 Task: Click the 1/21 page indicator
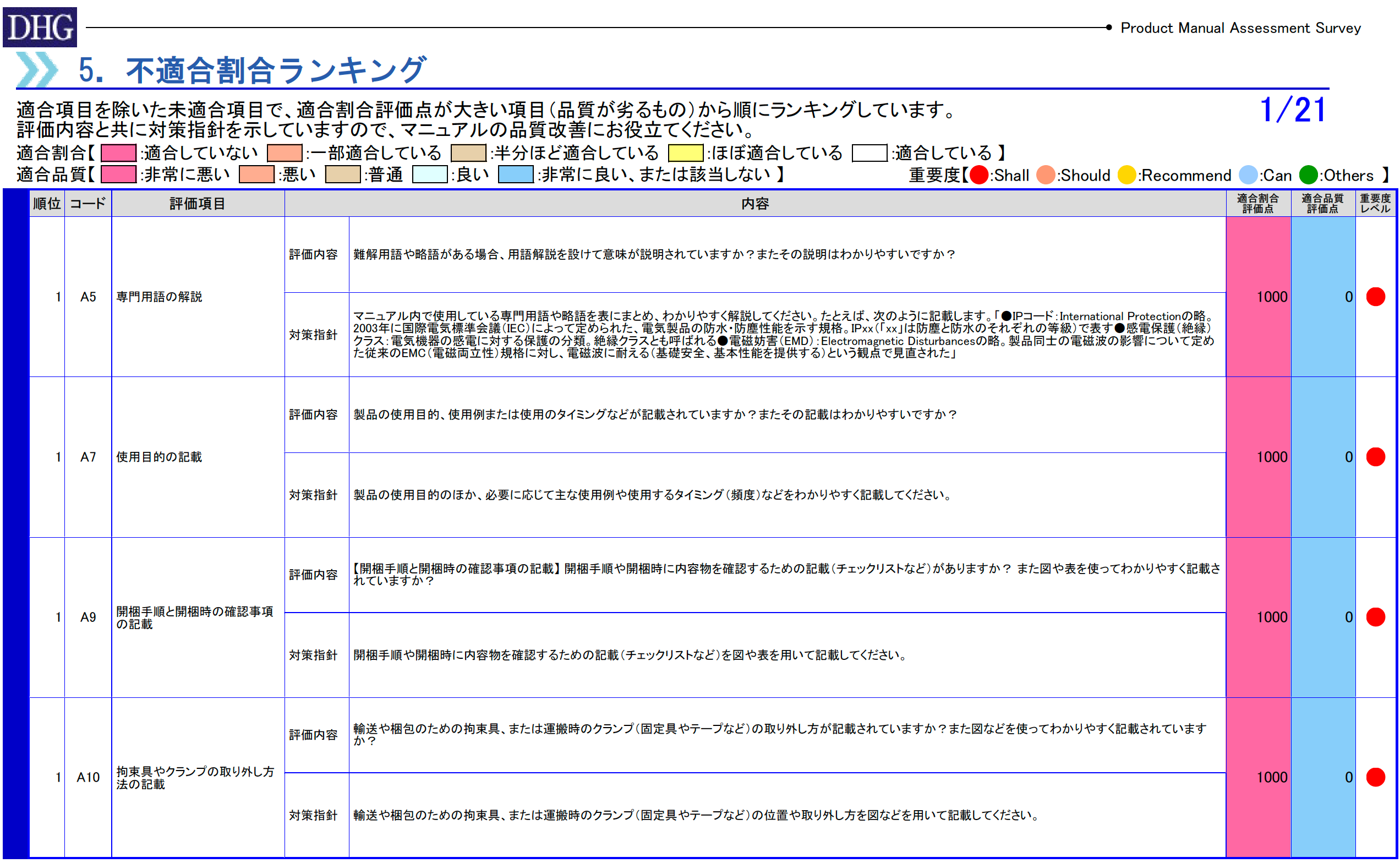click(x=1291, y=110)
